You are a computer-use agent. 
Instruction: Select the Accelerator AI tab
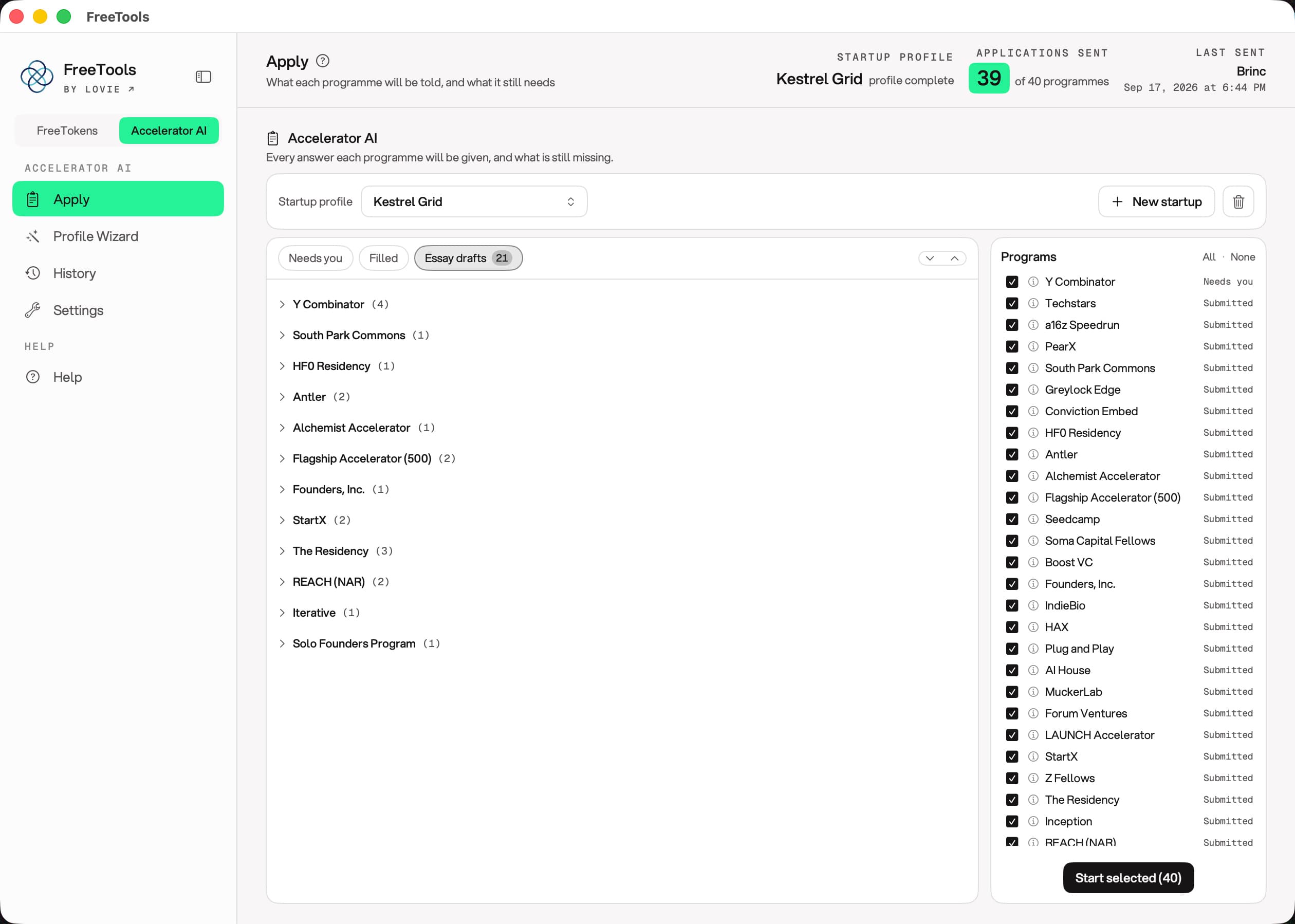point(169,131)
